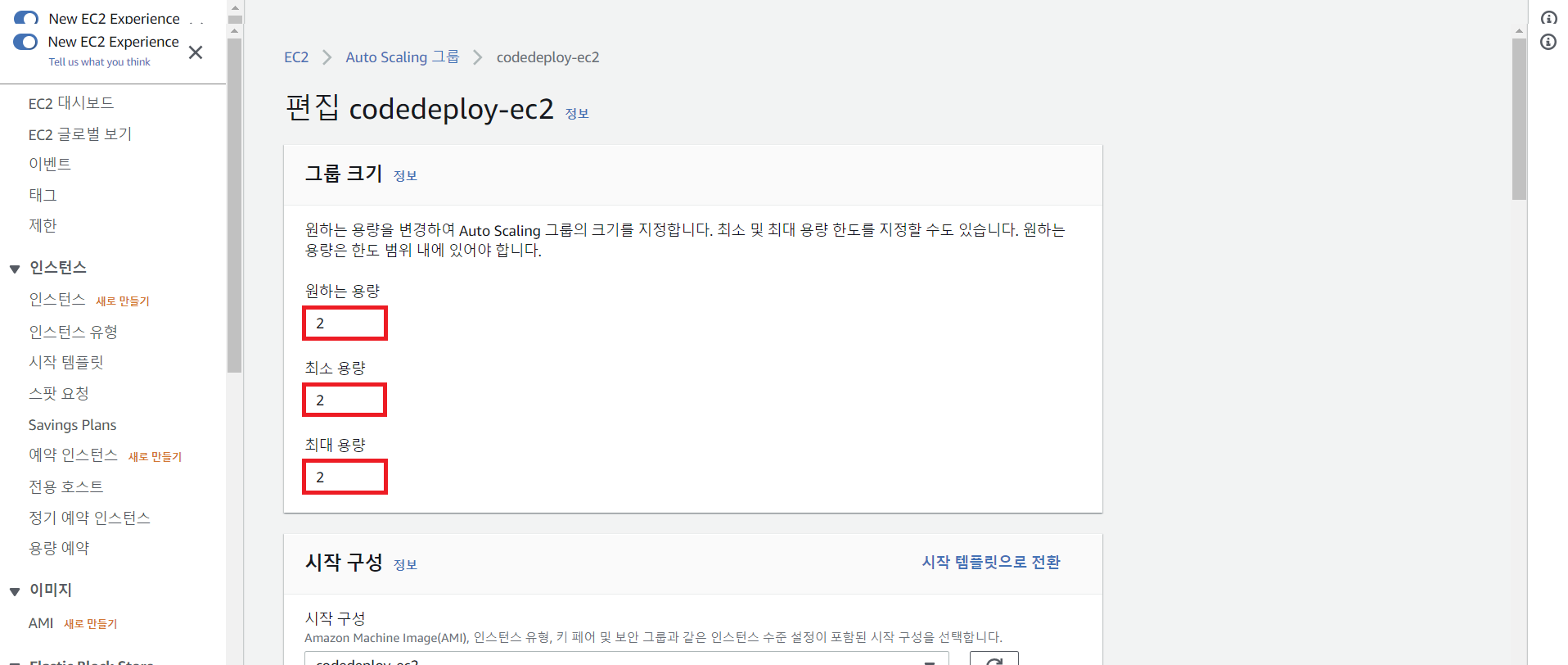
Task: Toggle the New EC2 Experience switch
Action: point(25,42)
